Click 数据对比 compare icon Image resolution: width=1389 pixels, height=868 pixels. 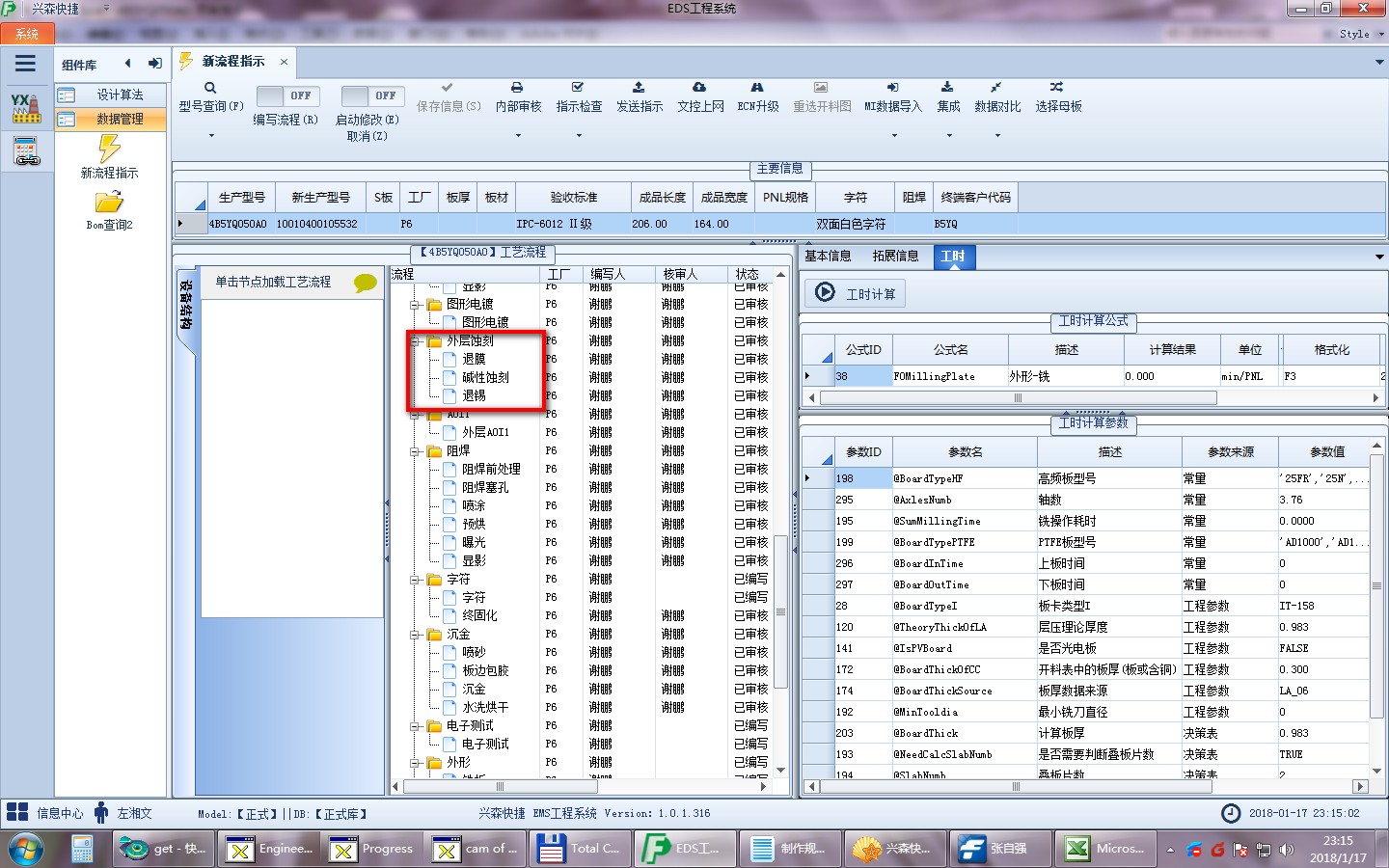tap(996, 87)
